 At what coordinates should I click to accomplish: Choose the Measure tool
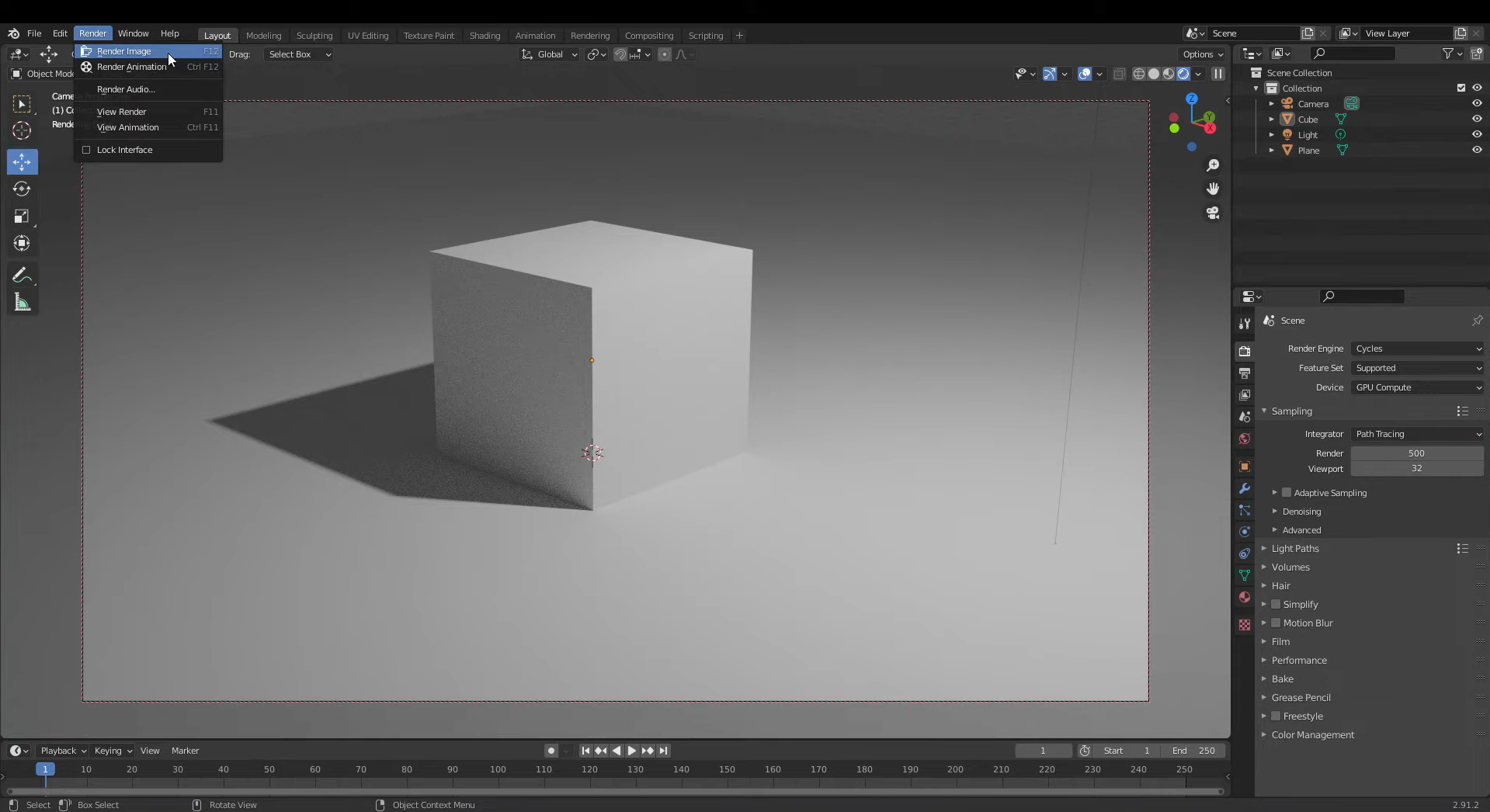22,303
